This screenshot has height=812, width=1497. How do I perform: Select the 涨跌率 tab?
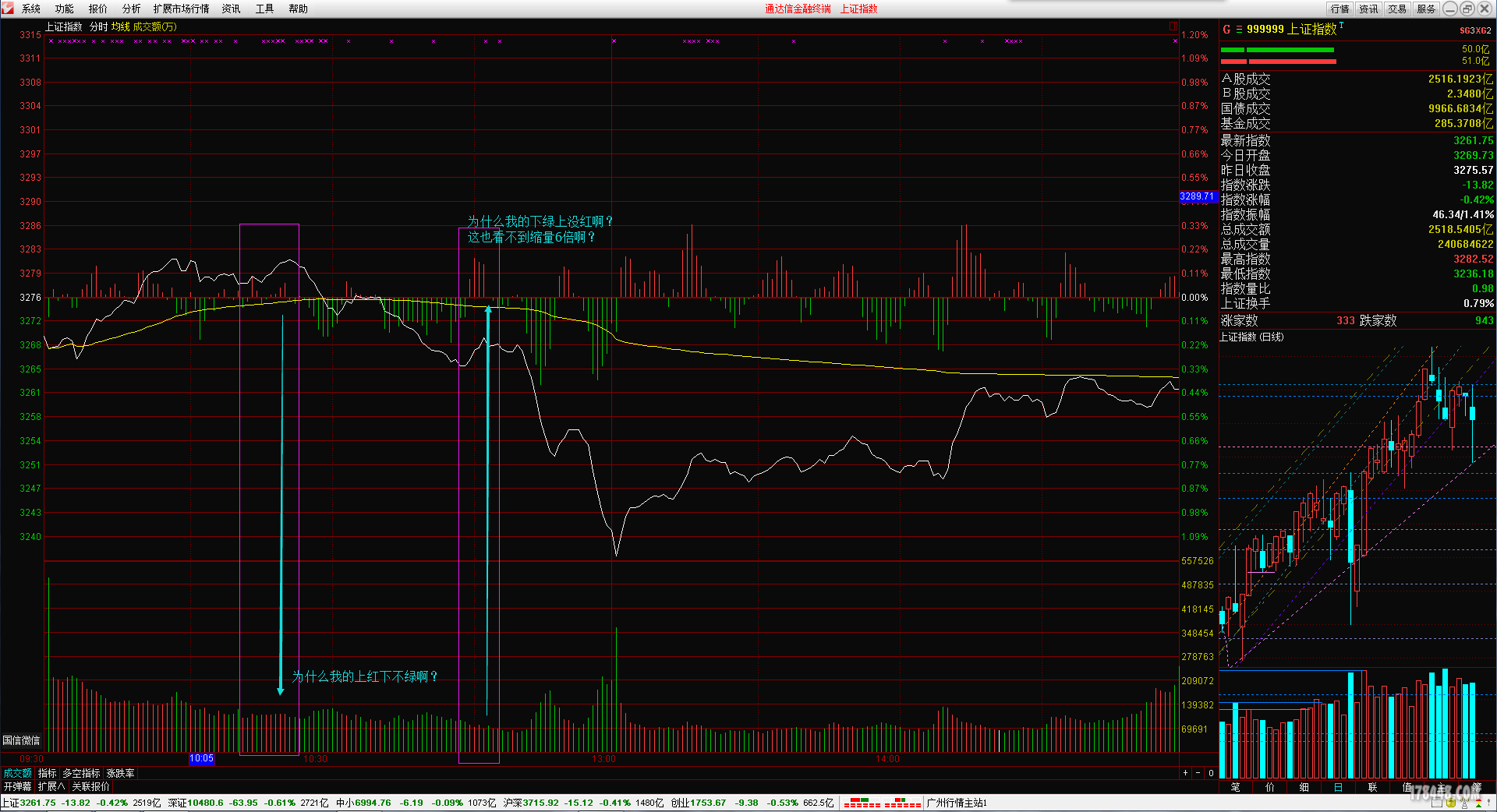(121, 773)
